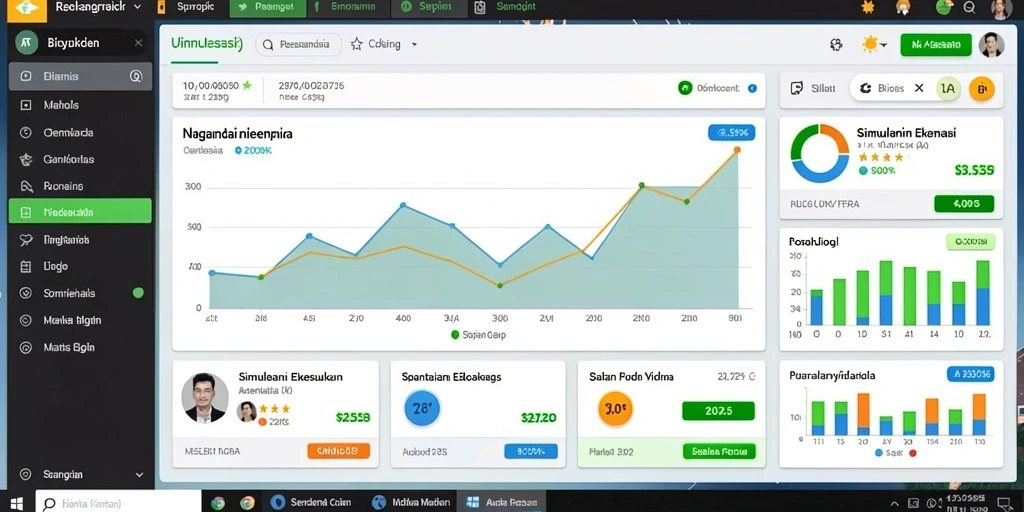
Task: Click the gear settings icon in header
Action: [x=836, y=44]
